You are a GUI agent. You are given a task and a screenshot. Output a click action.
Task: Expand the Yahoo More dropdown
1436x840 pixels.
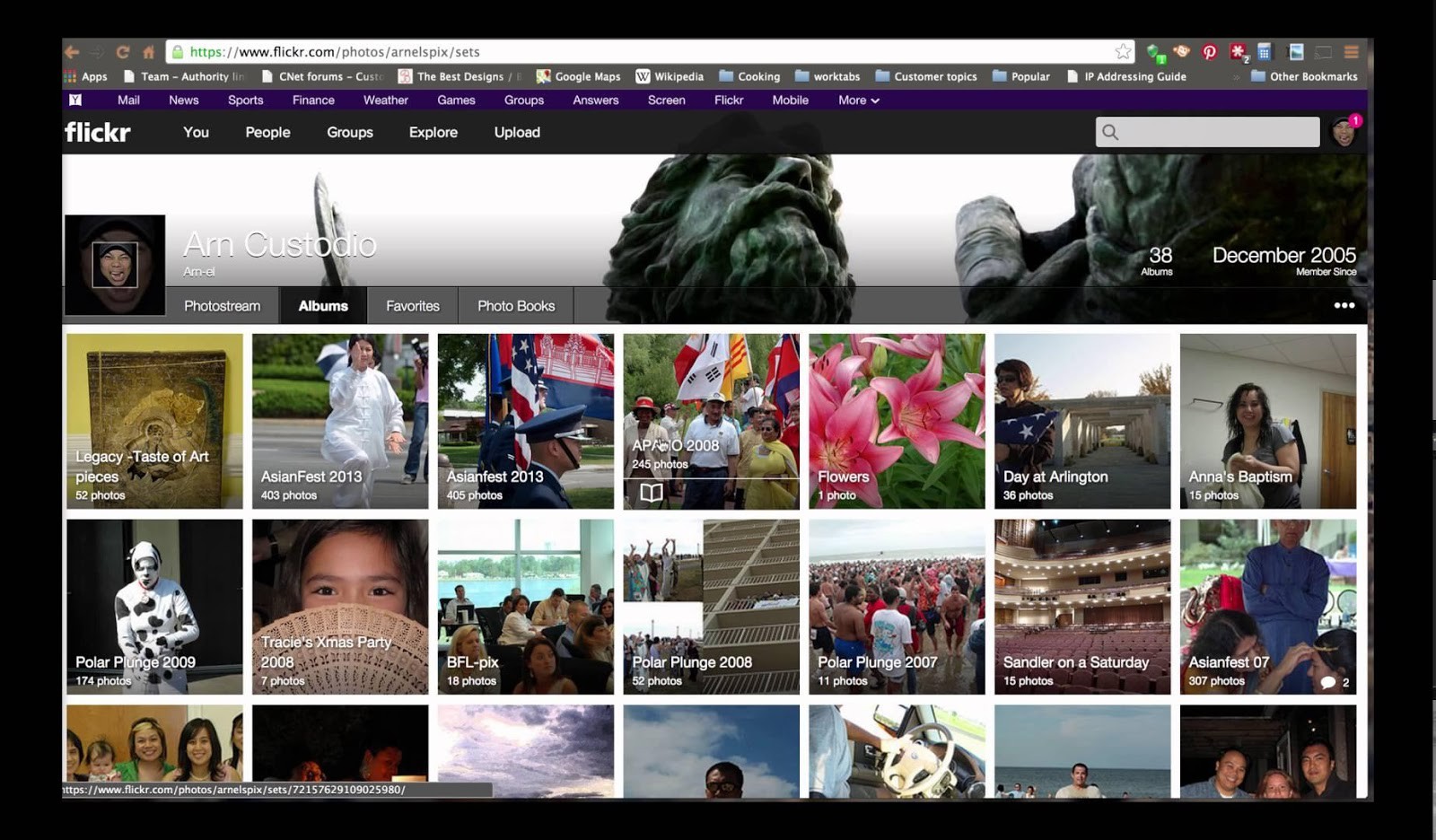pyautogui.click(x=858, y=101)
